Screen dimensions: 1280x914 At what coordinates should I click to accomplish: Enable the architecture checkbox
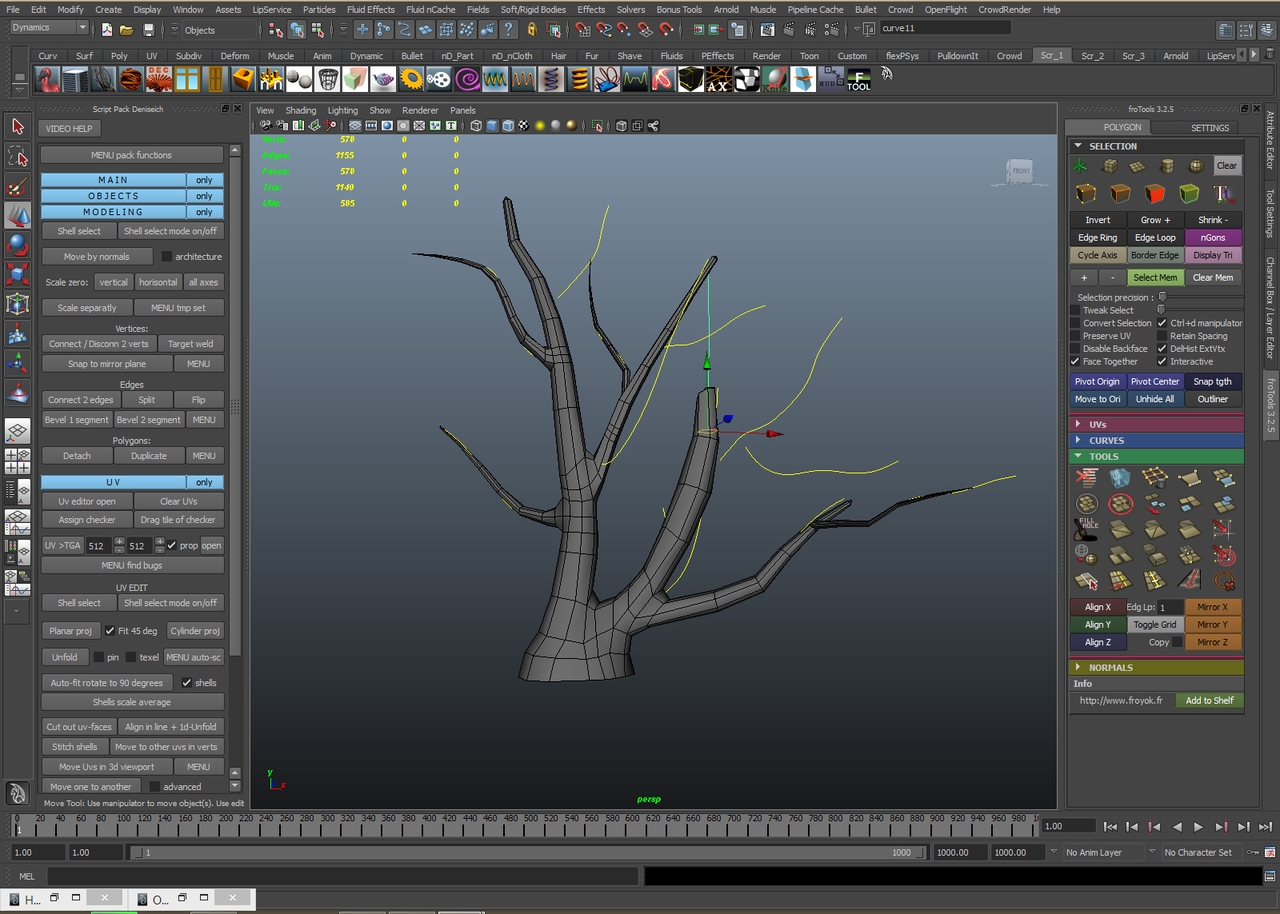click(x=167, y=257)
